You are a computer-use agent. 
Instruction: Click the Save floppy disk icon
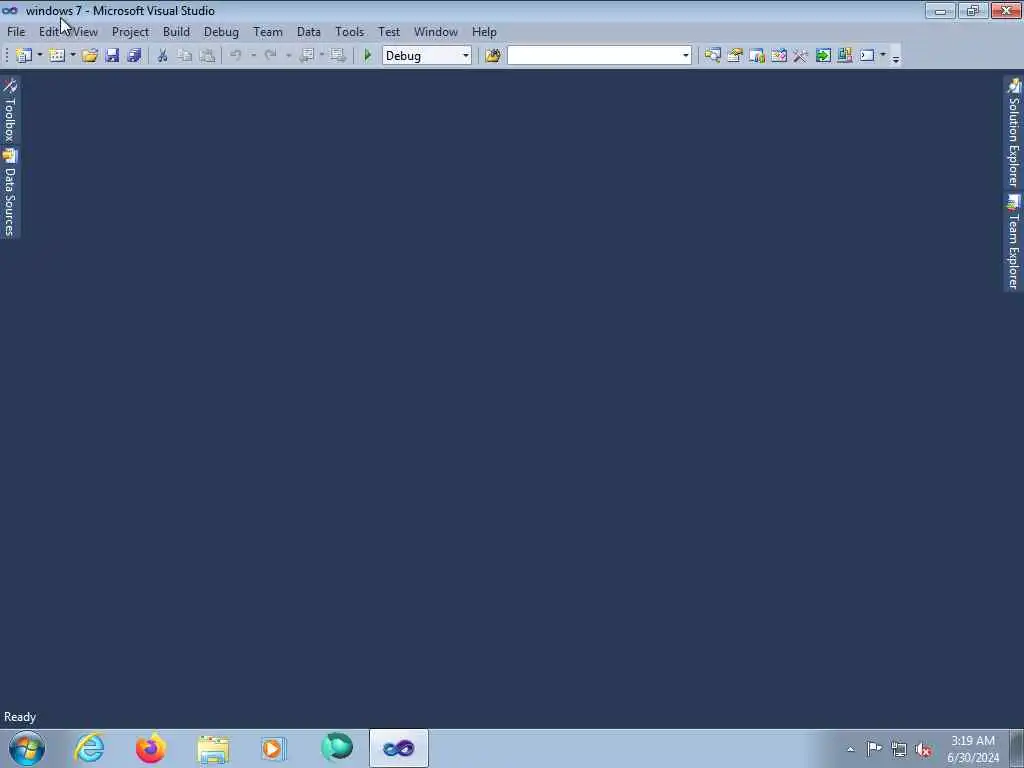[112, 56]
